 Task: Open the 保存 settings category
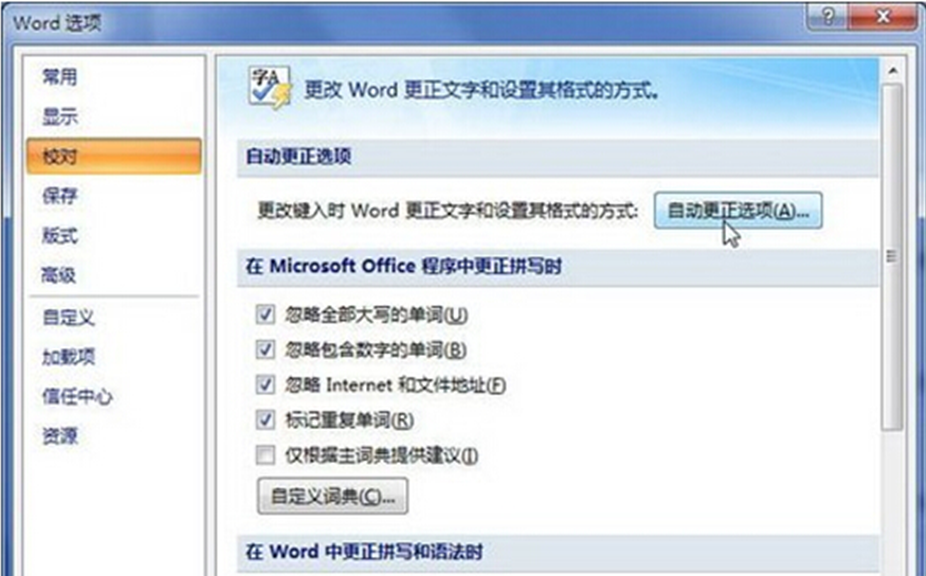[60, 196]
